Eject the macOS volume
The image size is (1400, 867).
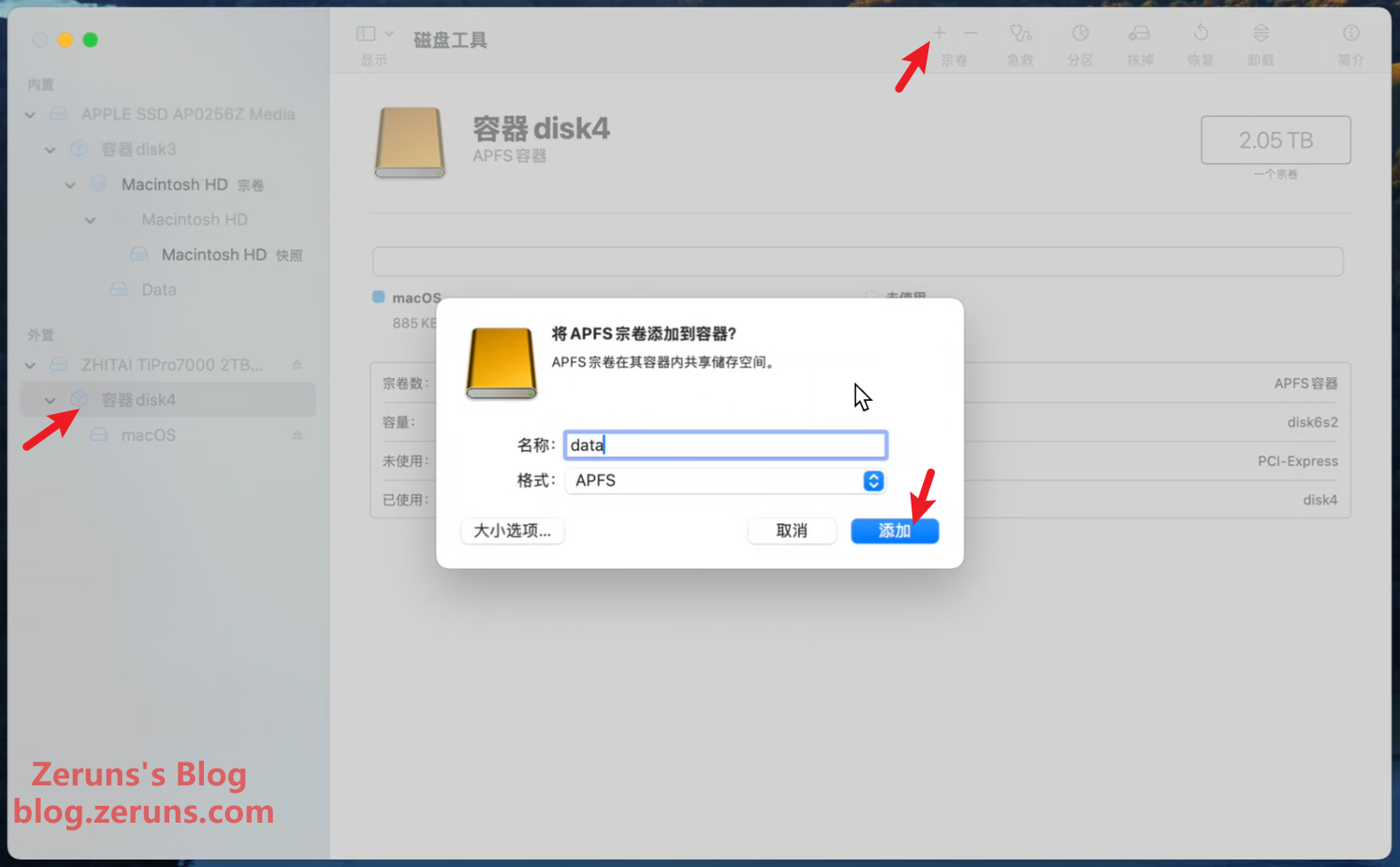click(x=297, y=435)
